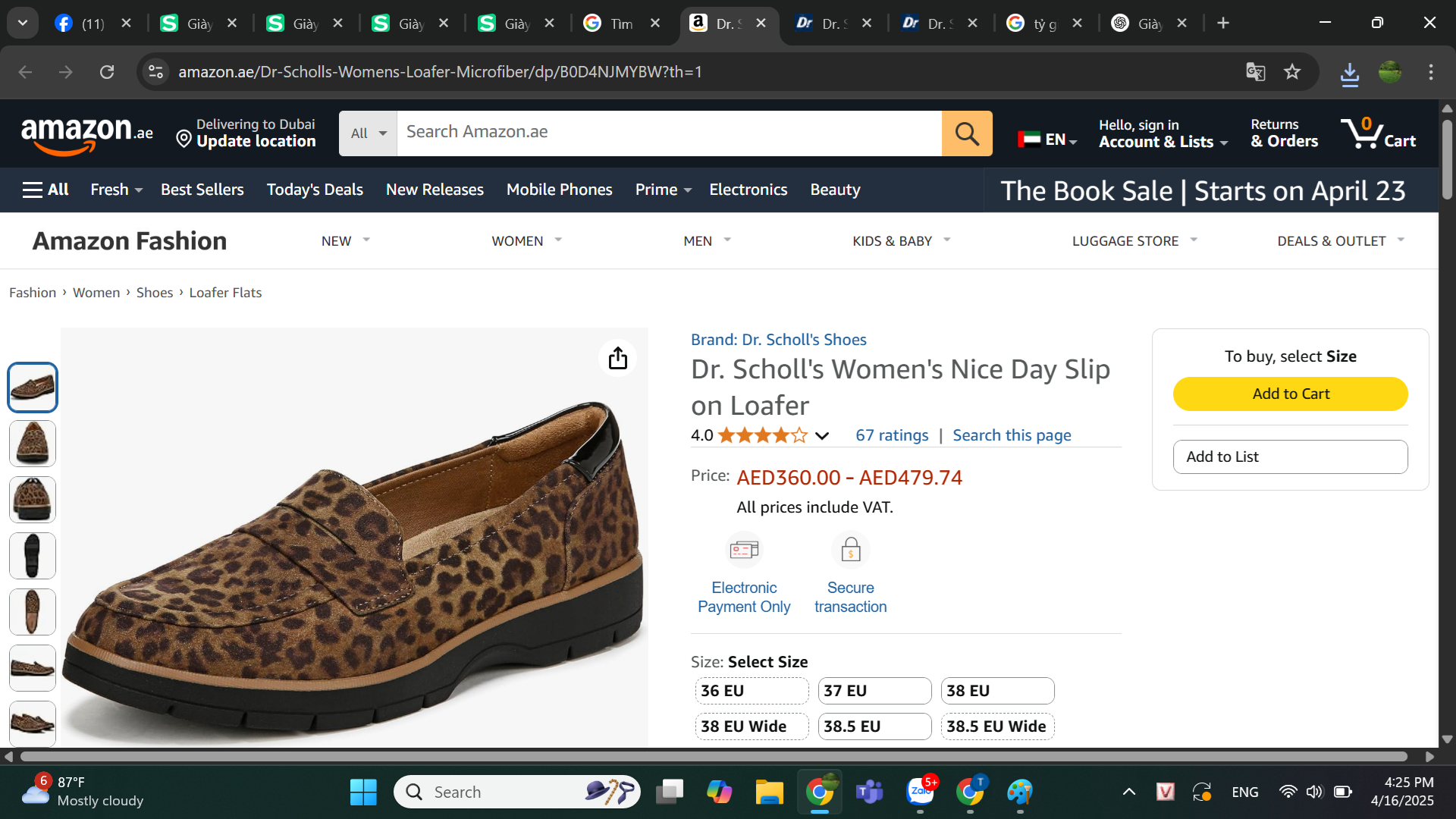Select size 36 EU
The height and width of the screenshot is (819, 1456).
coord(752,691)
